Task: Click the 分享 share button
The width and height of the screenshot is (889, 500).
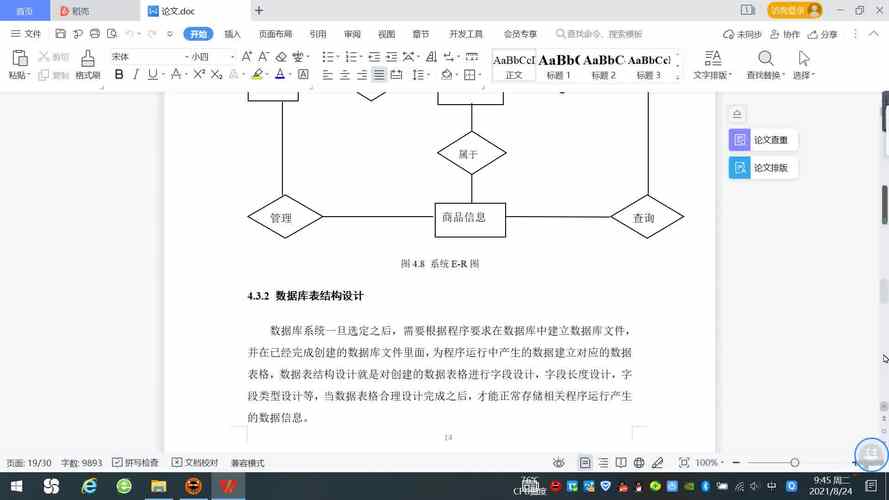Action: click(x=823, y=35)
